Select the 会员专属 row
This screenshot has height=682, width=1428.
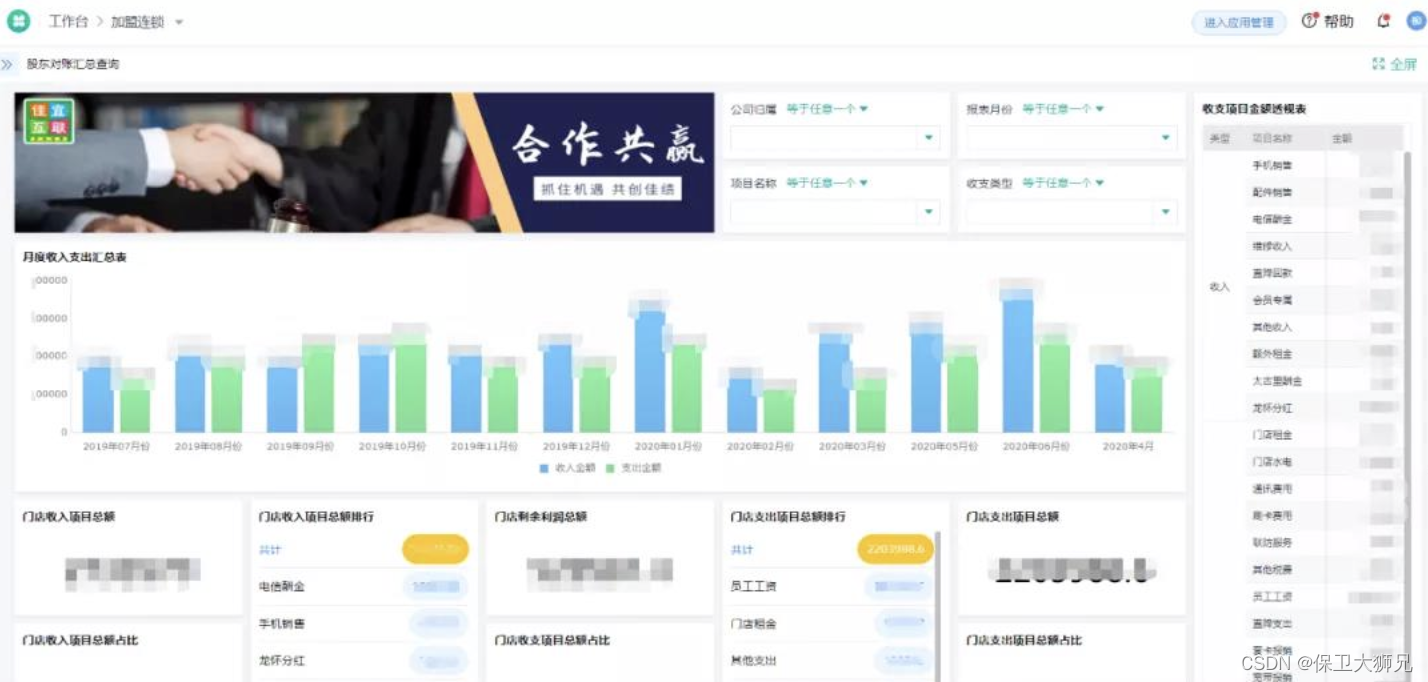click(1326, 300)
